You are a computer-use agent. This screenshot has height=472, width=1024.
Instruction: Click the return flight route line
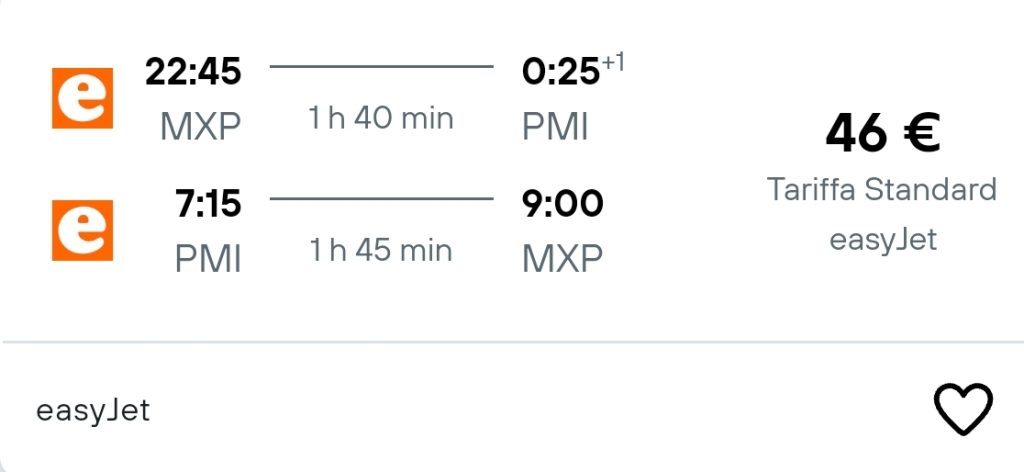point(381,198)
